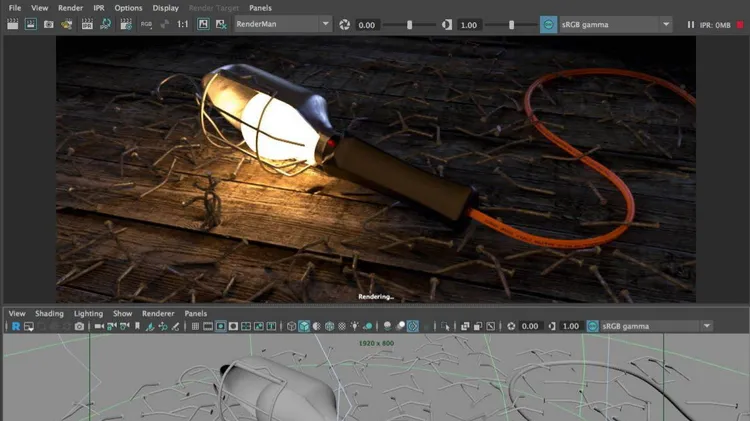Toggle Safe title display
The height and width of the screenshot is (421, 750).
coord(271,326)
